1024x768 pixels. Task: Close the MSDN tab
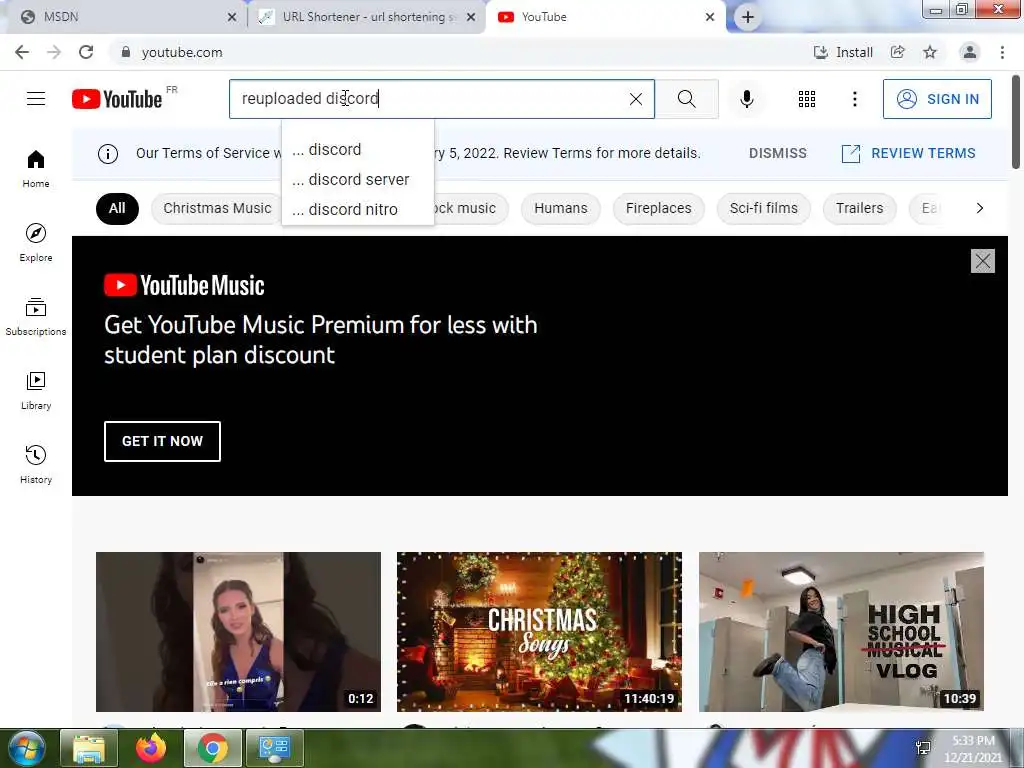(x=232, y=17)
